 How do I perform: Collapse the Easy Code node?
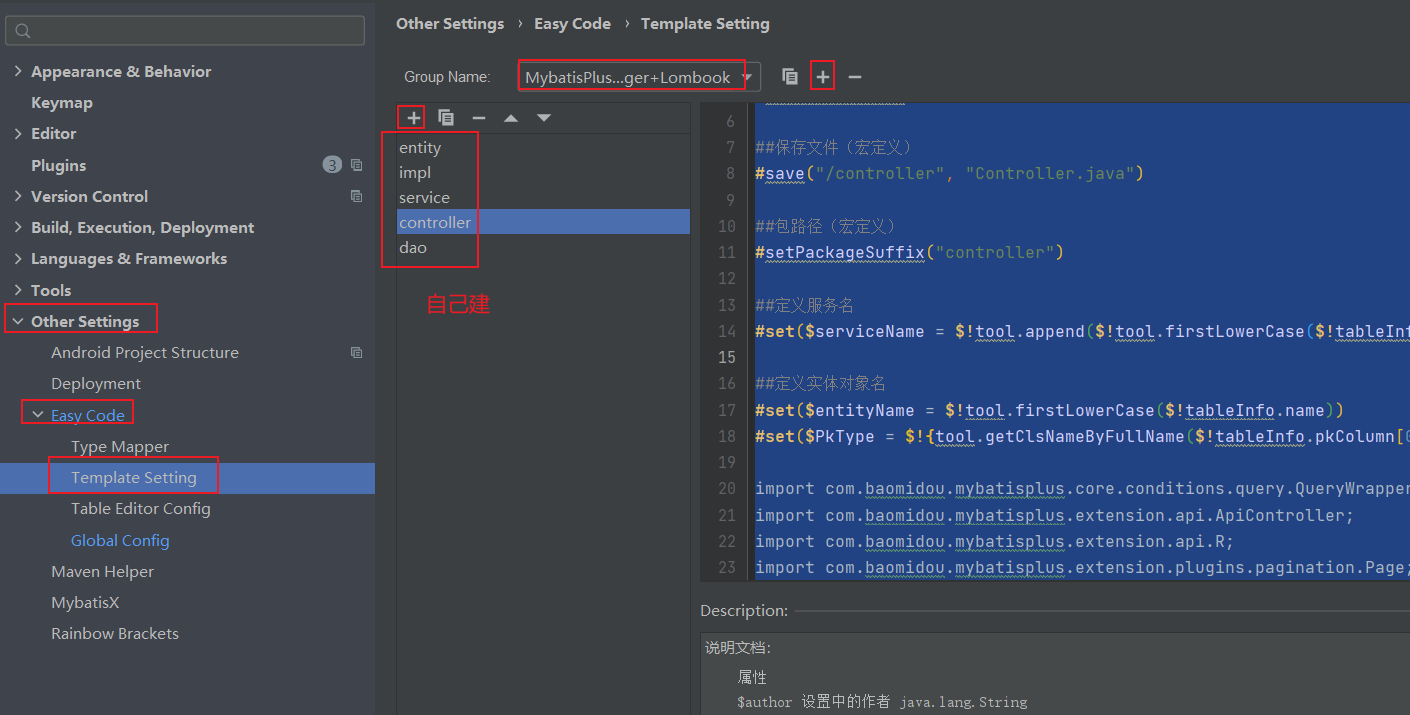(x=38, y=415)
